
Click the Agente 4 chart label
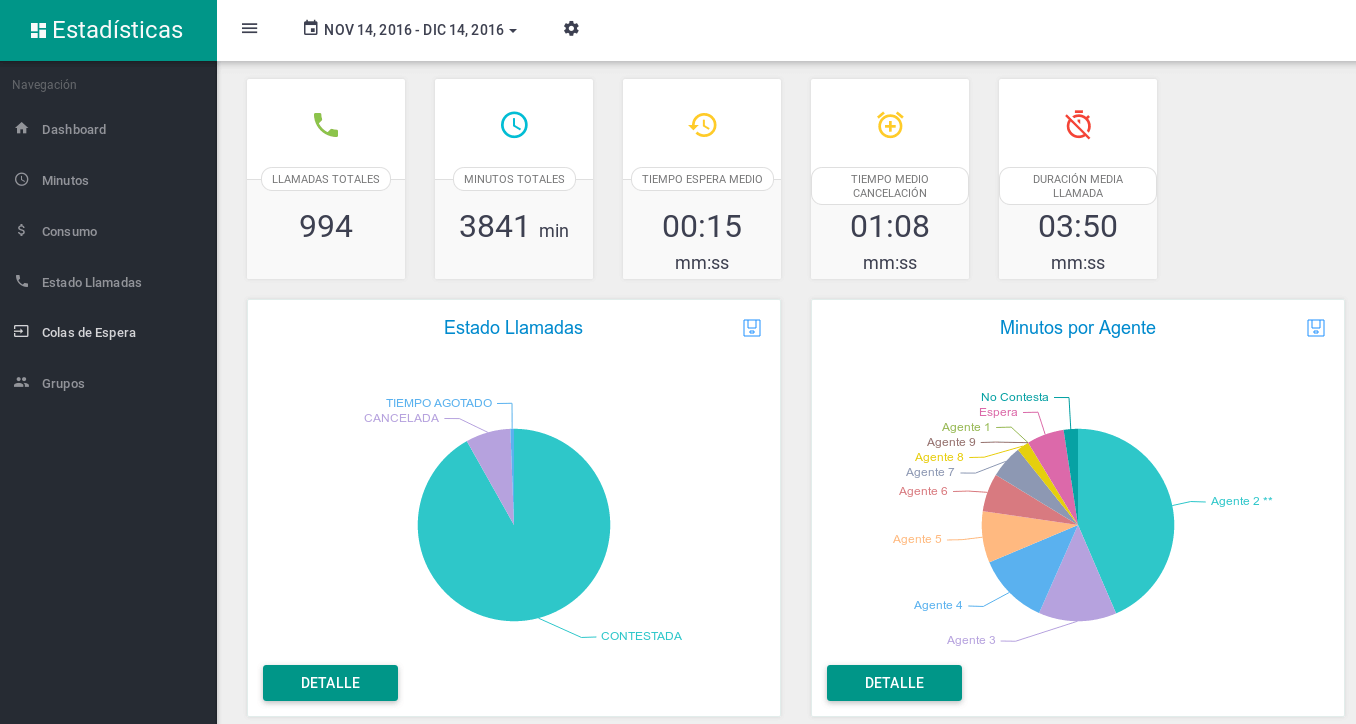(x=938, y=605)
